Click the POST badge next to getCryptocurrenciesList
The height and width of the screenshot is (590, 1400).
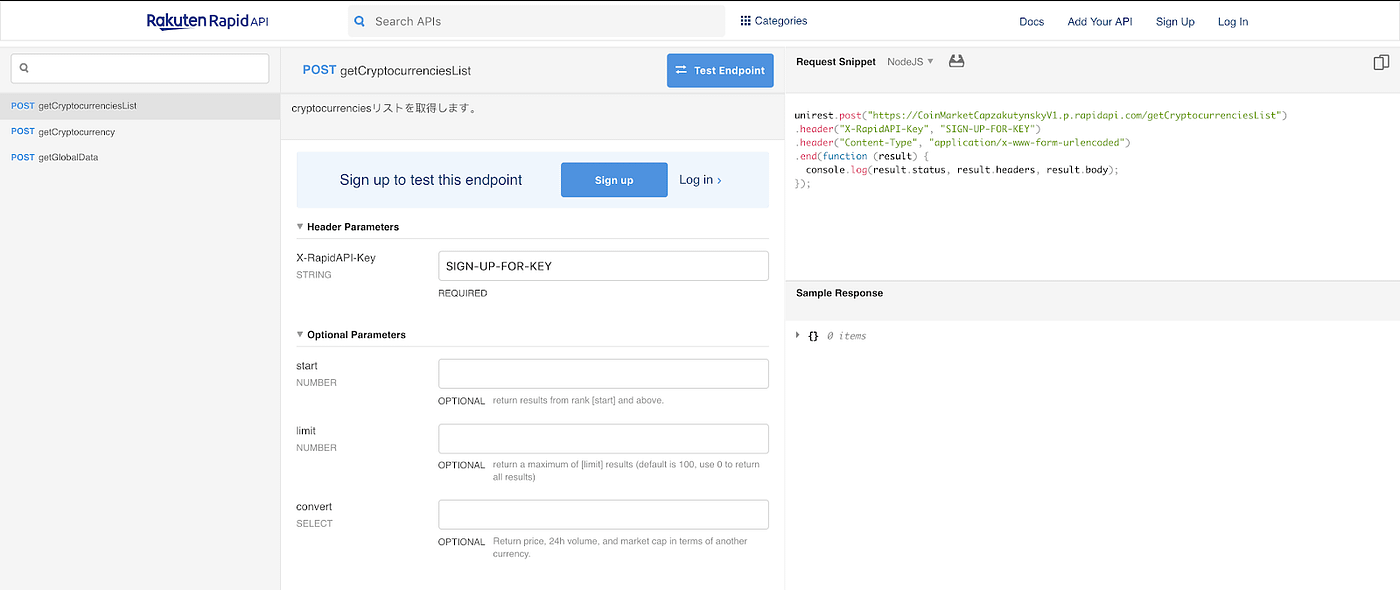coord(22,105)
